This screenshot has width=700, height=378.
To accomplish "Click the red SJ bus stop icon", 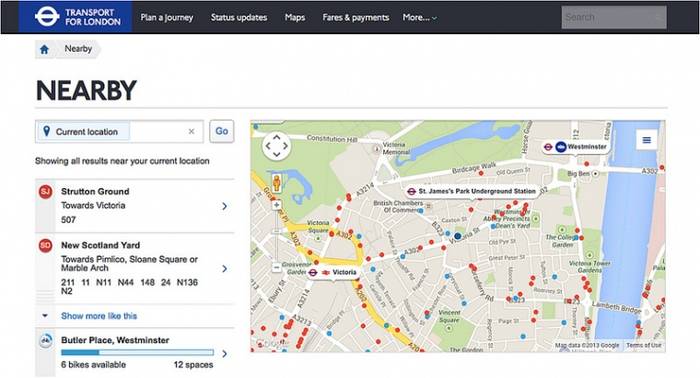I will (45, 192).
